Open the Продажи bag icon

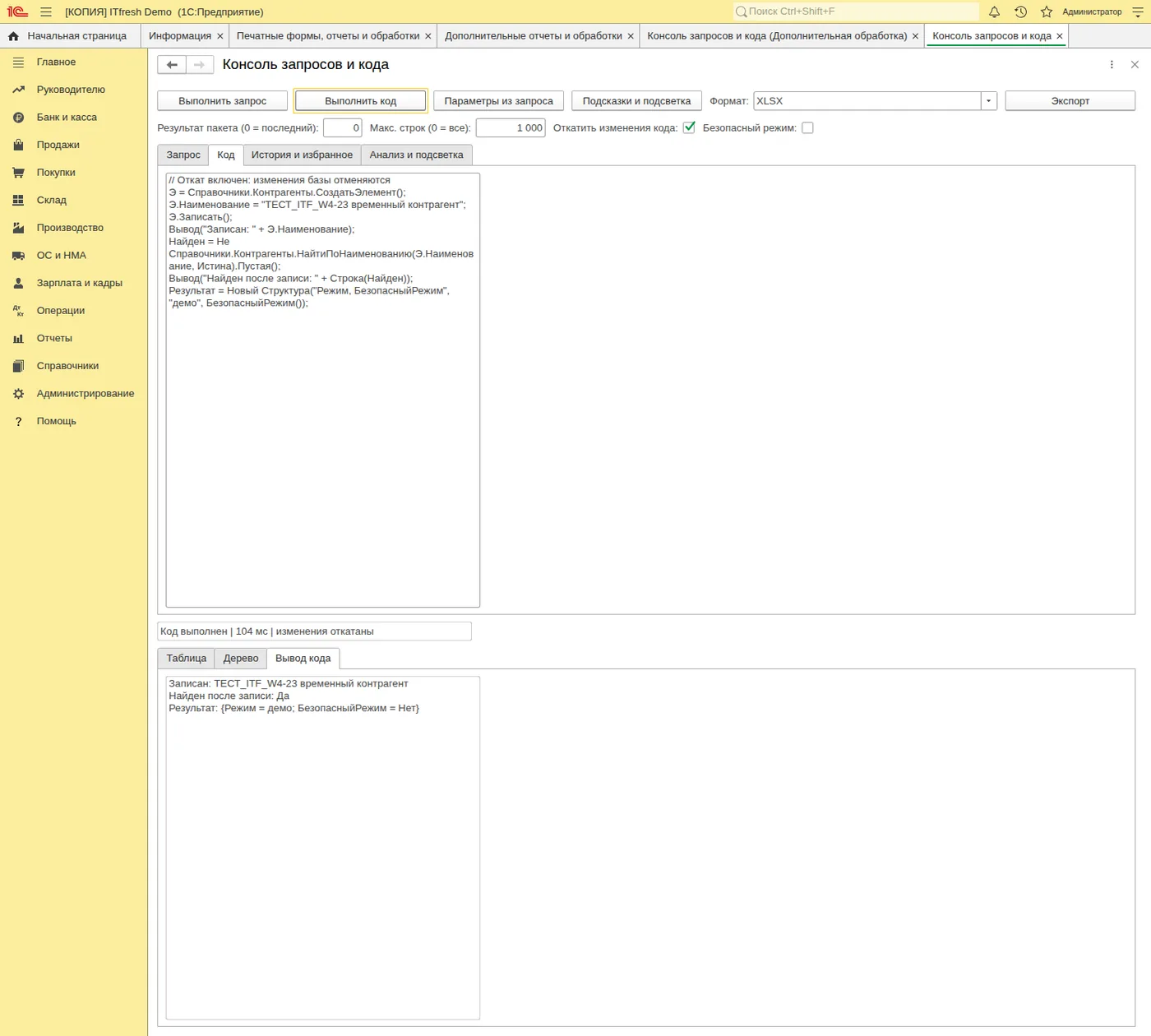coord(18,146)
